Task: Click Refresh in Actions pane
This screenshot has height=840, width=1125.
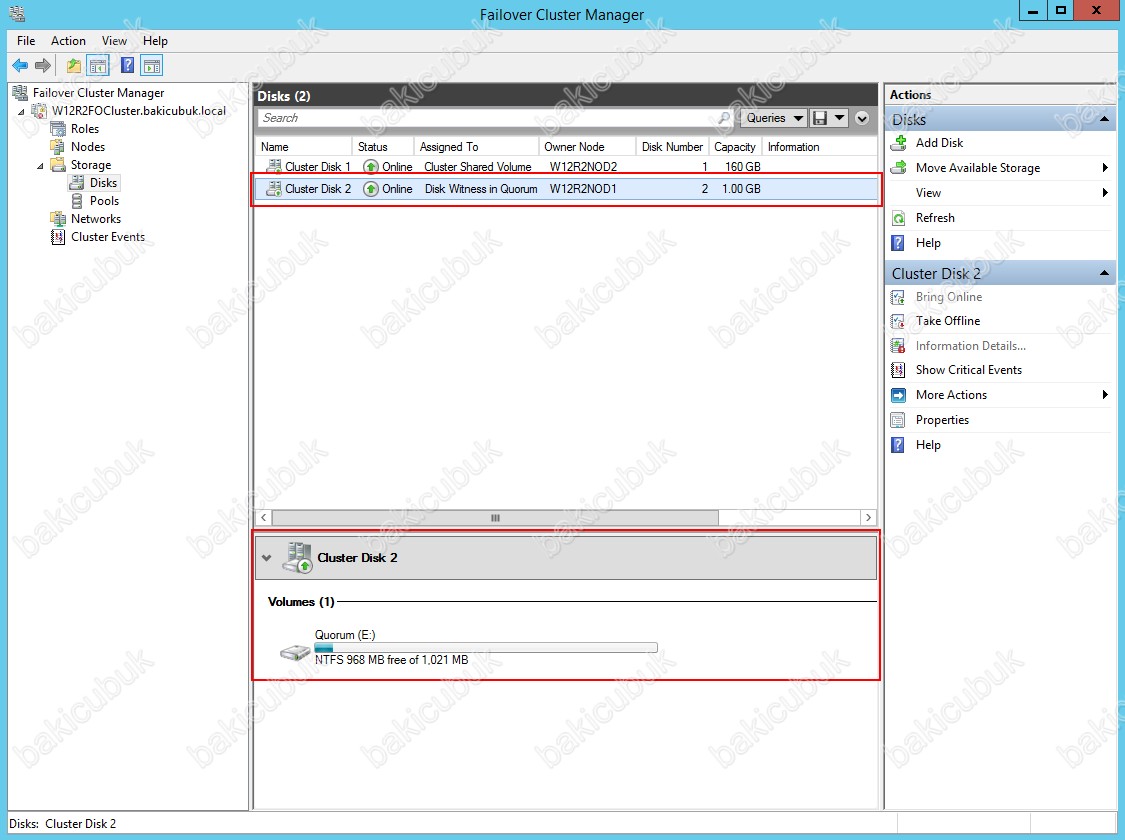Action: [x=935, y=218]
